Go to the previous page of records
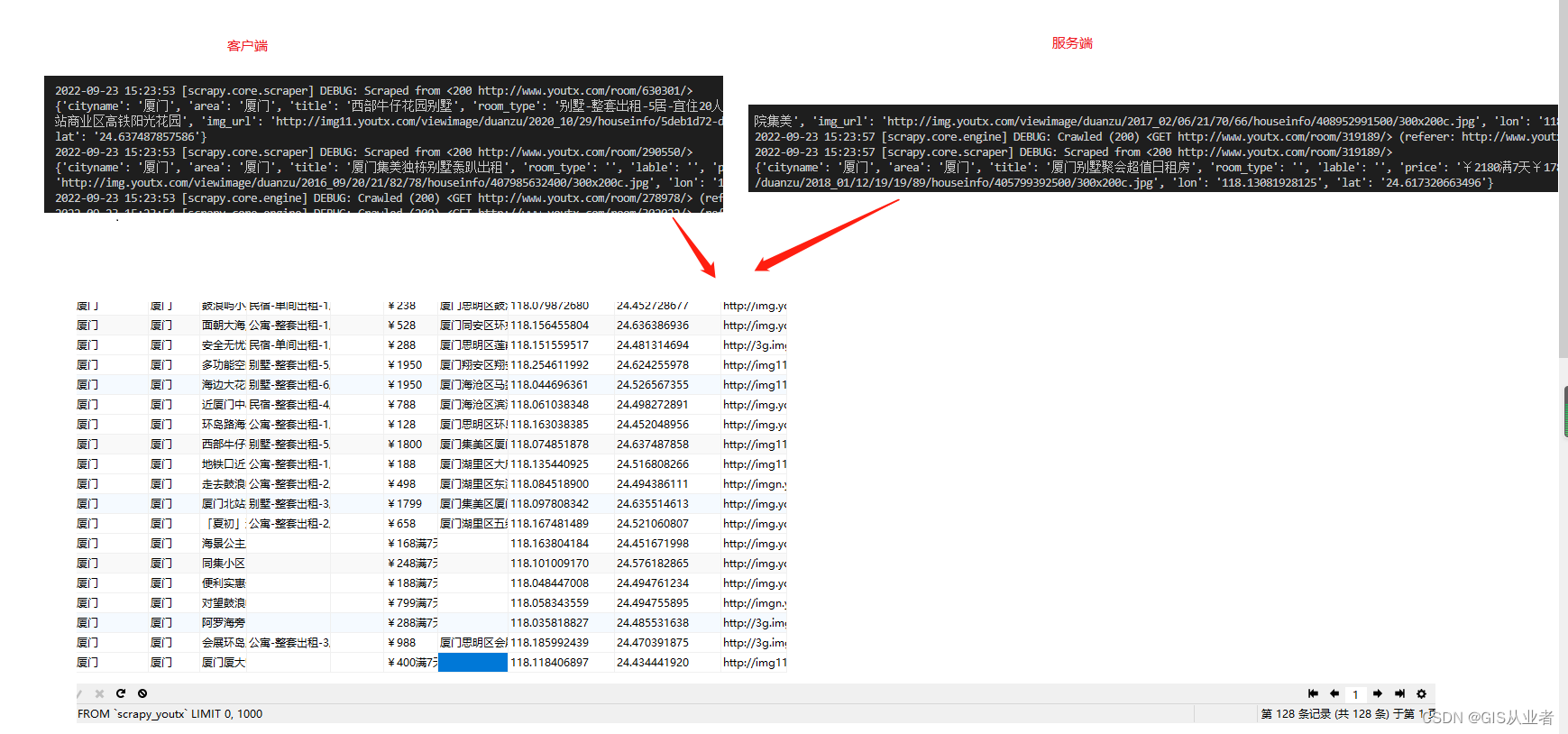1568x734 pixels. point(1334,693)
